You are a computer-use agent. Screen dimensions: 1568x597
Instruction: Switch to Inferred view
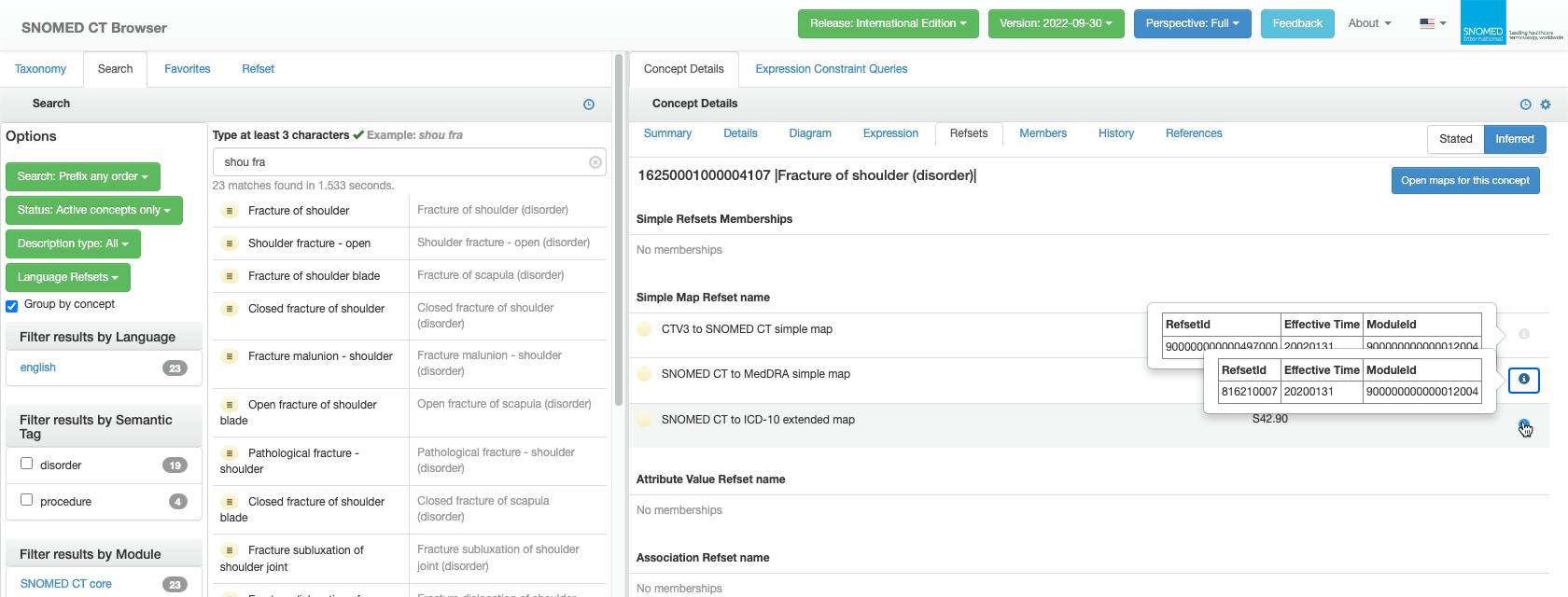(1514, 139)
